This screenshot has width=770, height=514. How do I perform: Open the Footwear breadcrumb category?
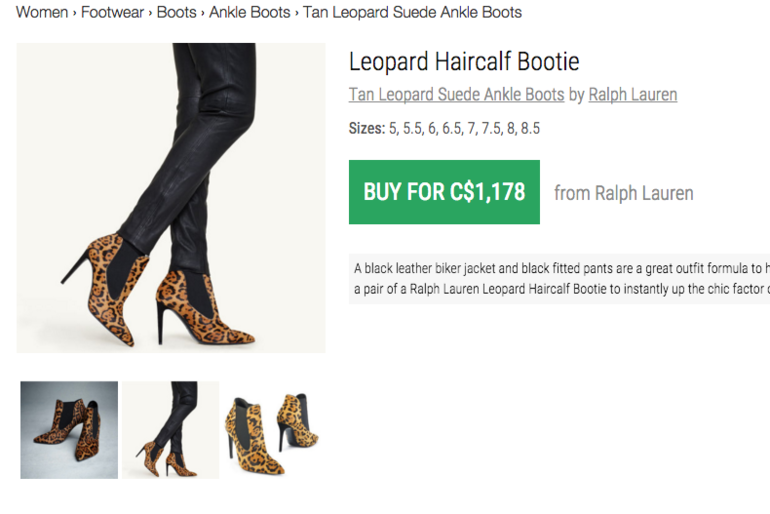pyautogui.click(x=114, y=13)
